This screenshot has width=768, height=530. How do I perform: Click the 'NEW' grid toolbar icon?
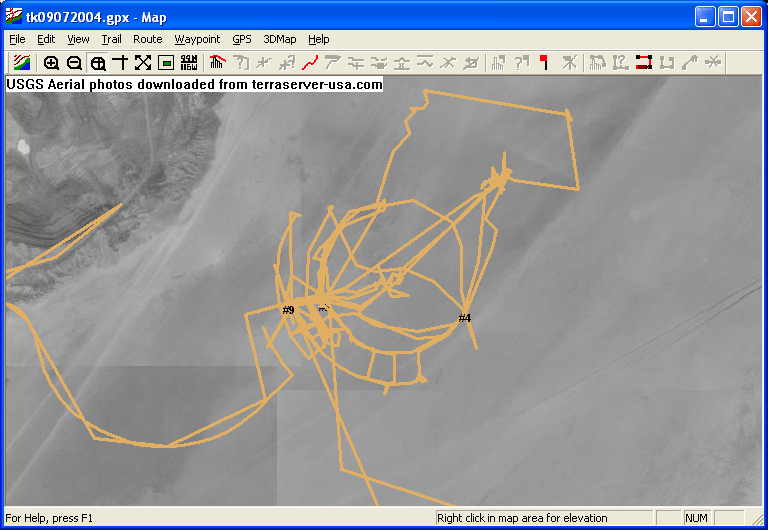[x=189, y=63]
